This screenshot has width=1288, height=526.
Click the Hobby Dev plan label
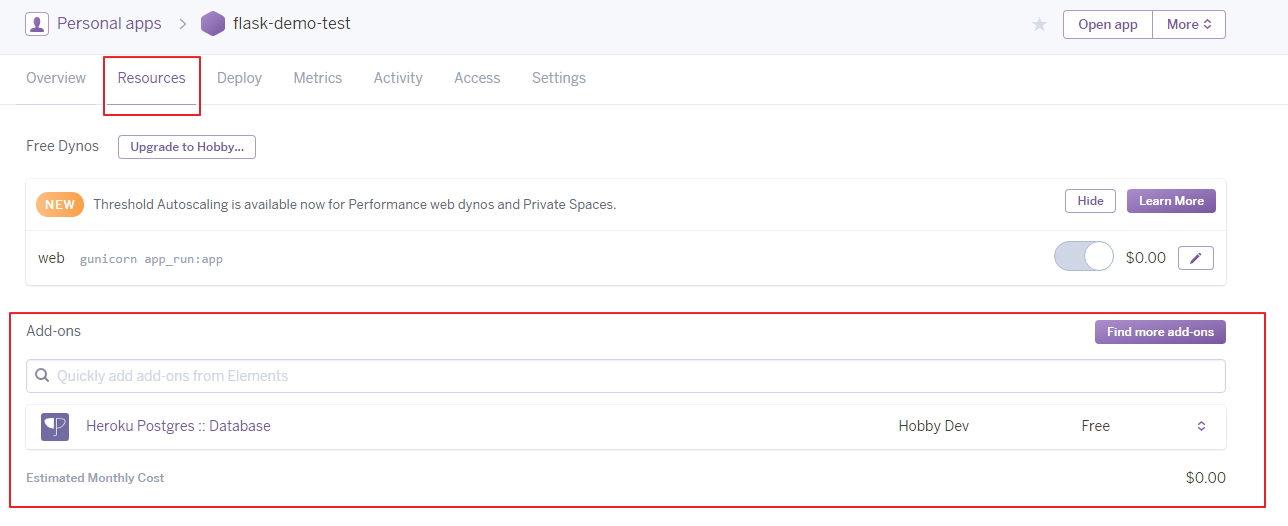pyautogui.click(x=933, y=426)
